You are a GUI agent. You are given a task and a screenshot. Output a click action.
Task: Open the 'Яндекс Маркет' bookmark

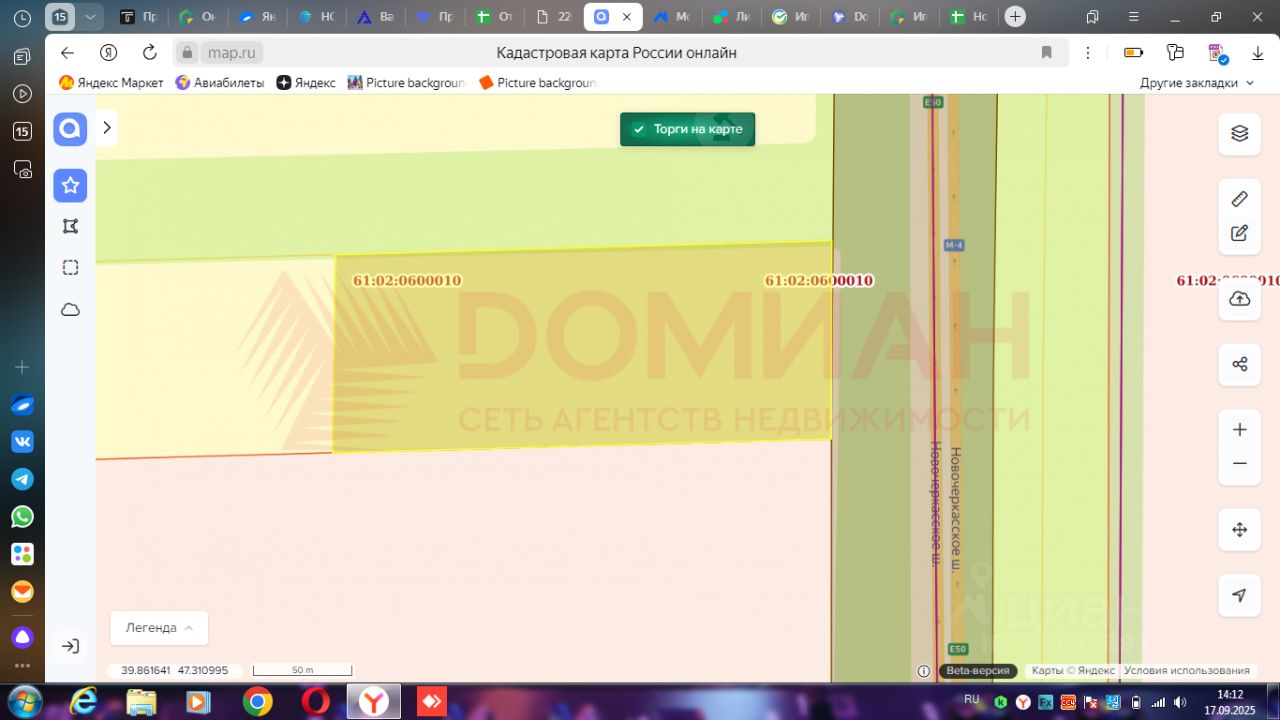coord(111,83)
